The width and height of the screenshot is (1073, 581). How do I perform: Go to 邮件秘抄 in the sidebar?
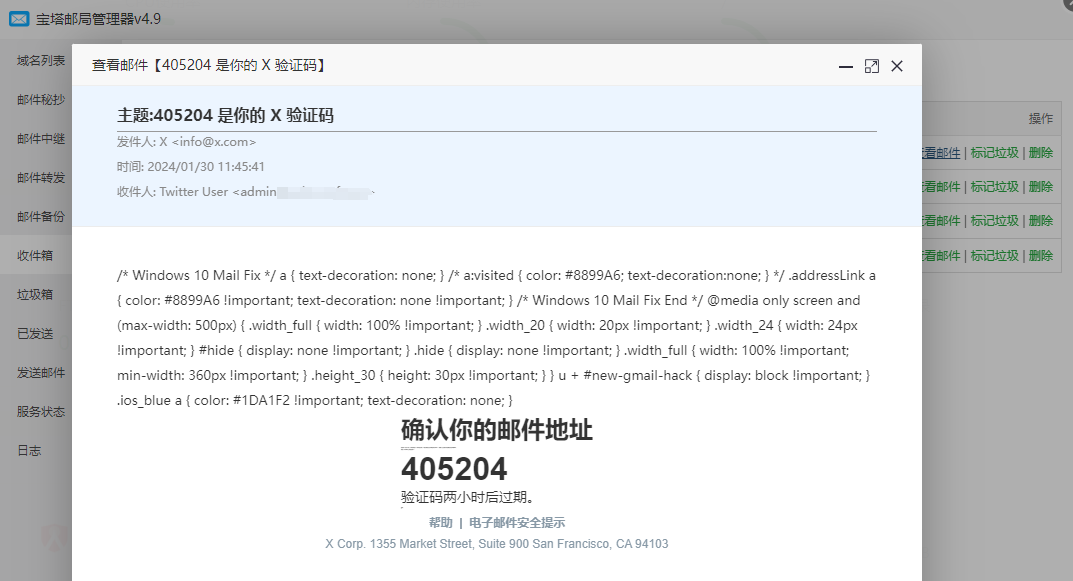pyautogui.click(x=41, y=100)
